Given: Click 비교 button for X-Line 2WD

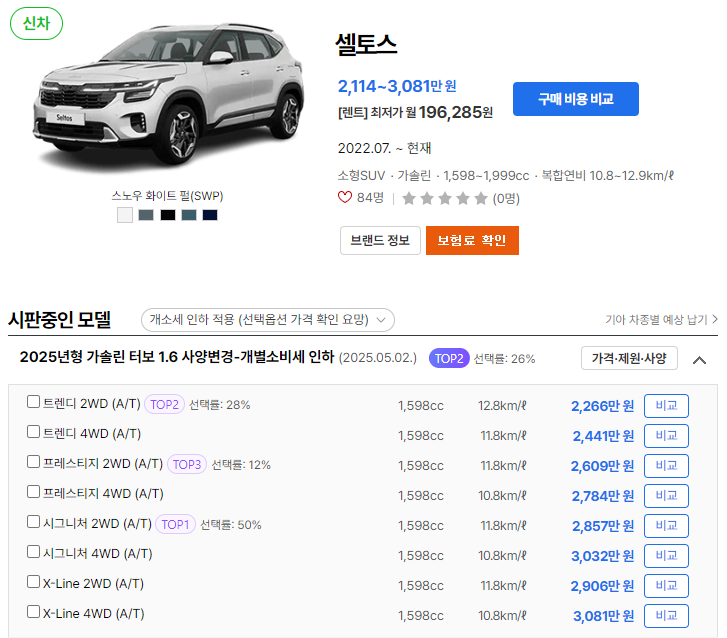Looking at the screenshot, I should point(666,586).
